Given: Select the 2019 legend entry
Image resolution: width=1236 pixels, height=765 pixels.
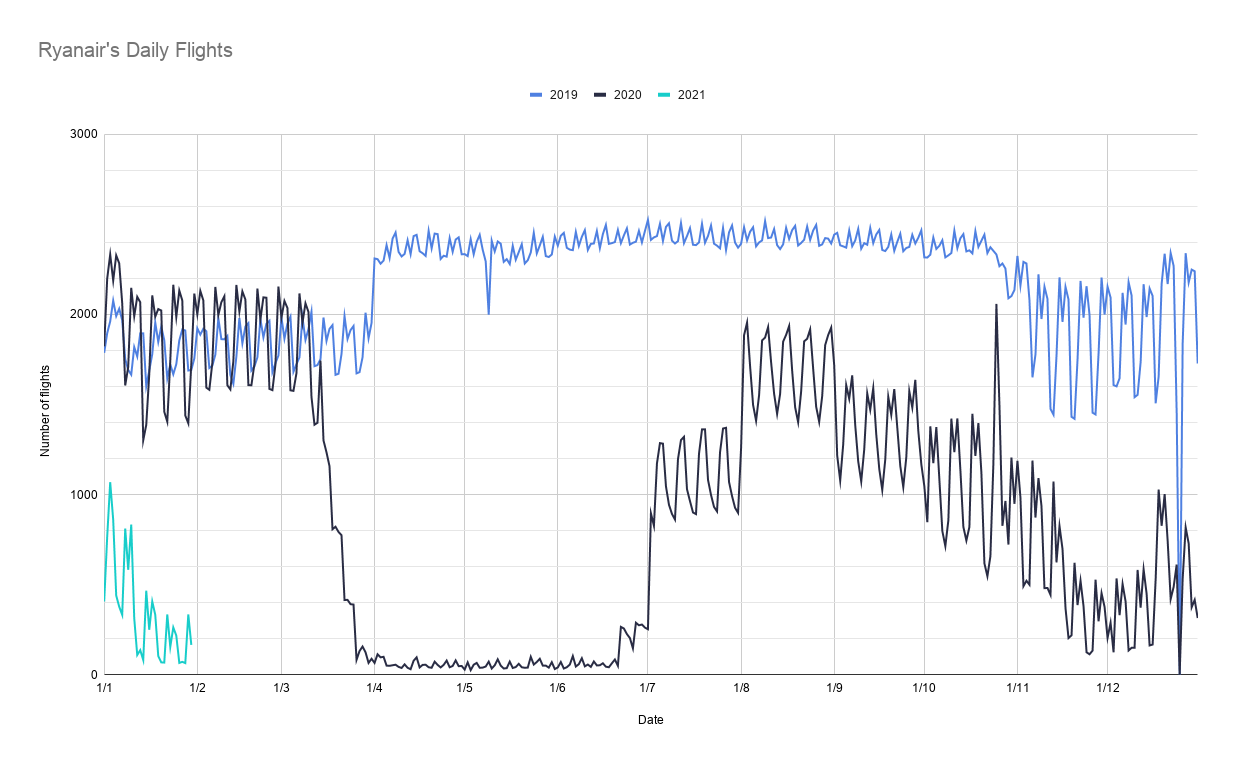Looking at the screenshot, I should (553, 95).
